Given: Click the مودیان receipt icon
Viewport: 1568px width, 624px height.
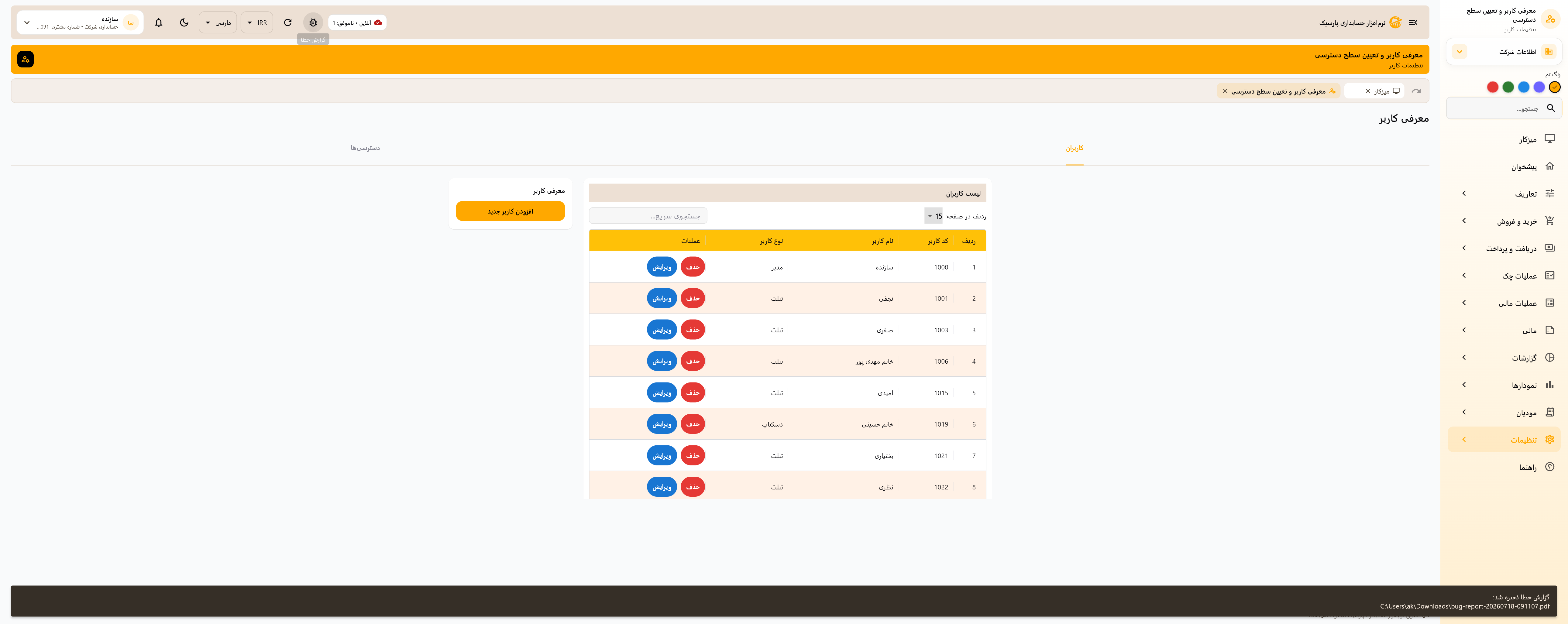Looking at the screenshot, I should tap(1550, 412).
